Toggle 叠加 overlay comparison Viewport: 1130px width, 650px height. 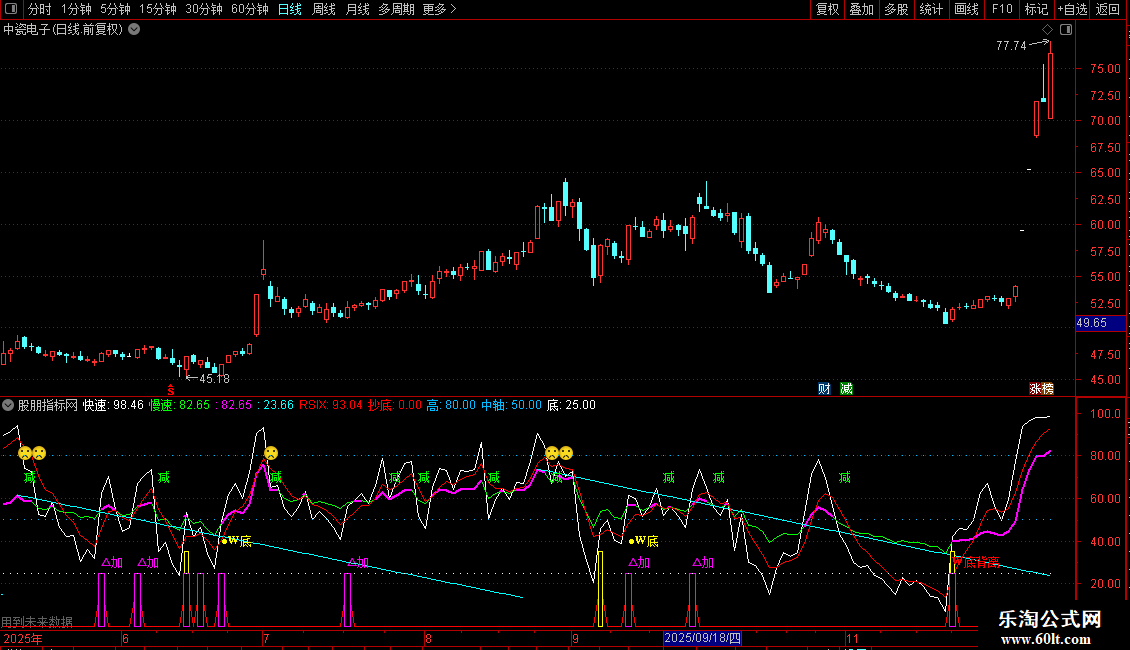[861, 9]
